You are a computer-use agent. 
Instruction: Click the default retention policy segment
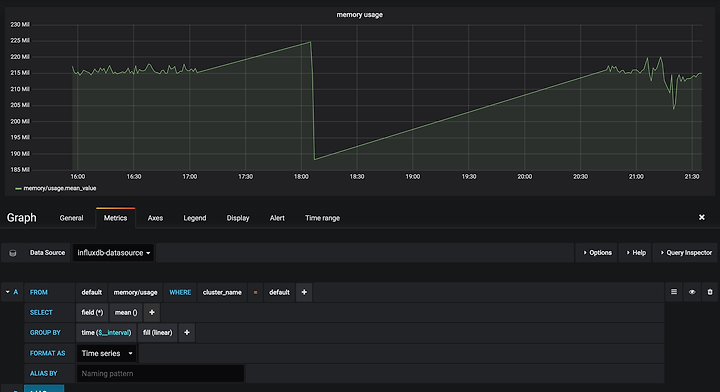coord(91,292)
